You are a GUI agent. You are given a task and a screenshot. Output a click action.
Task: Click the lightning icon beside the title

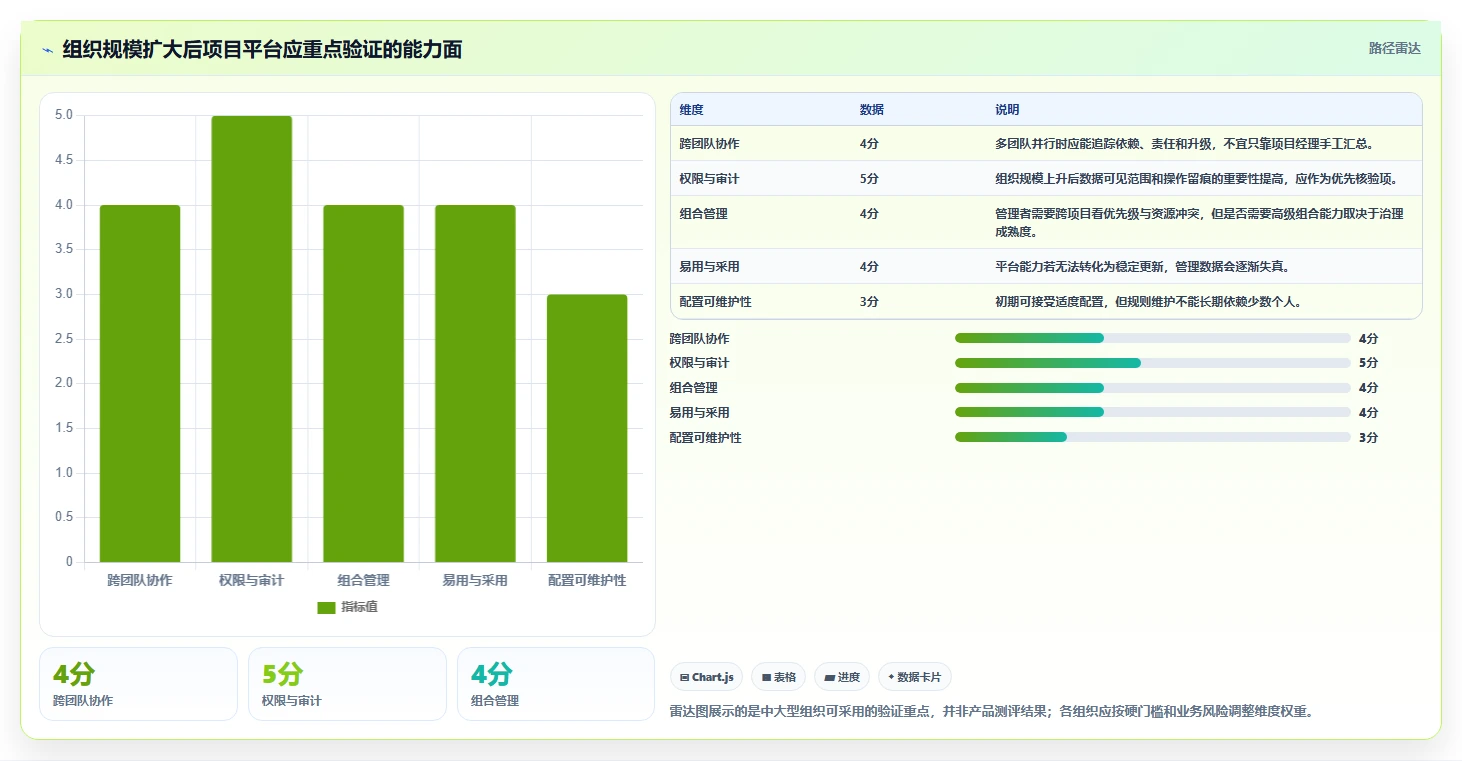48,50
